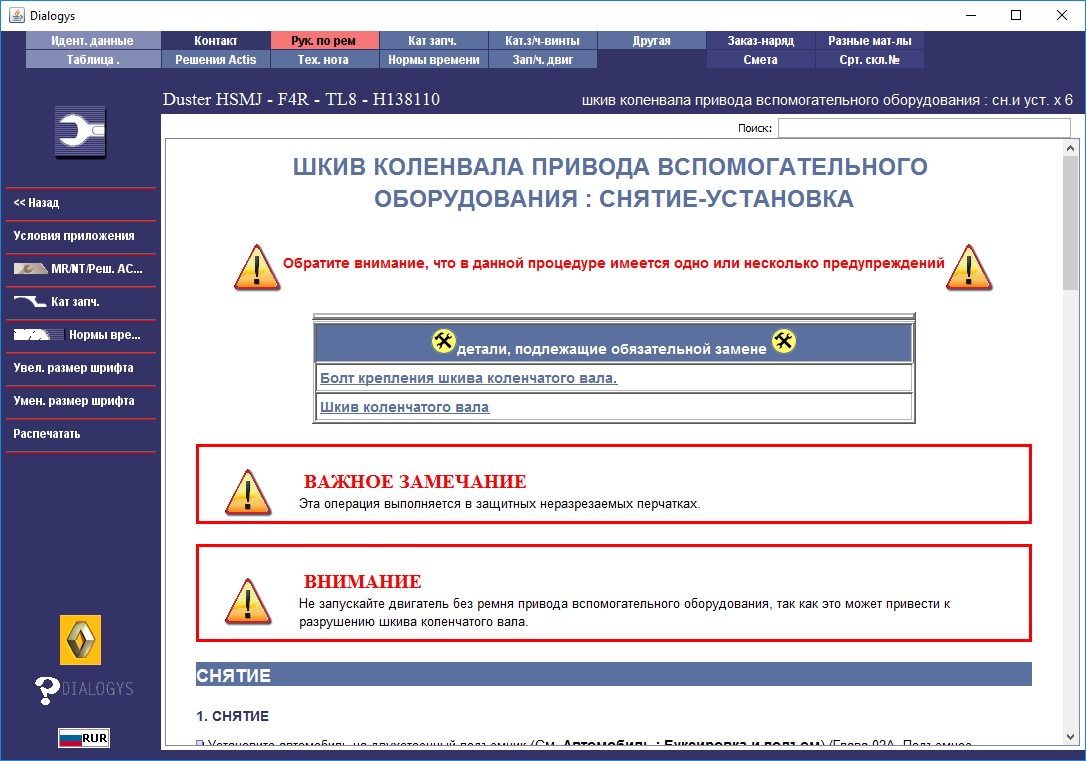Open the Другая tab
1086x761 pixels.
coord(651,40)
